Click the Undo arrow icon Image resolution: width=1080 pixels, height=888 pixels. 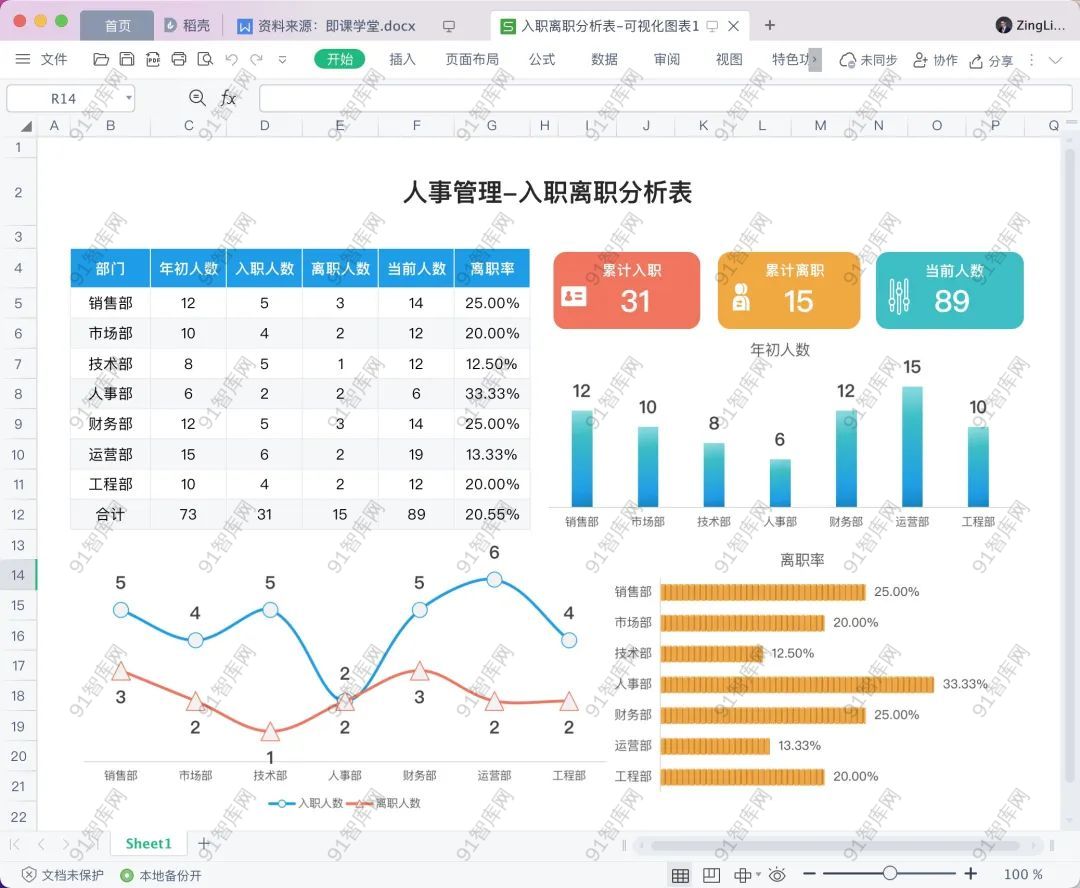point(232,60)
